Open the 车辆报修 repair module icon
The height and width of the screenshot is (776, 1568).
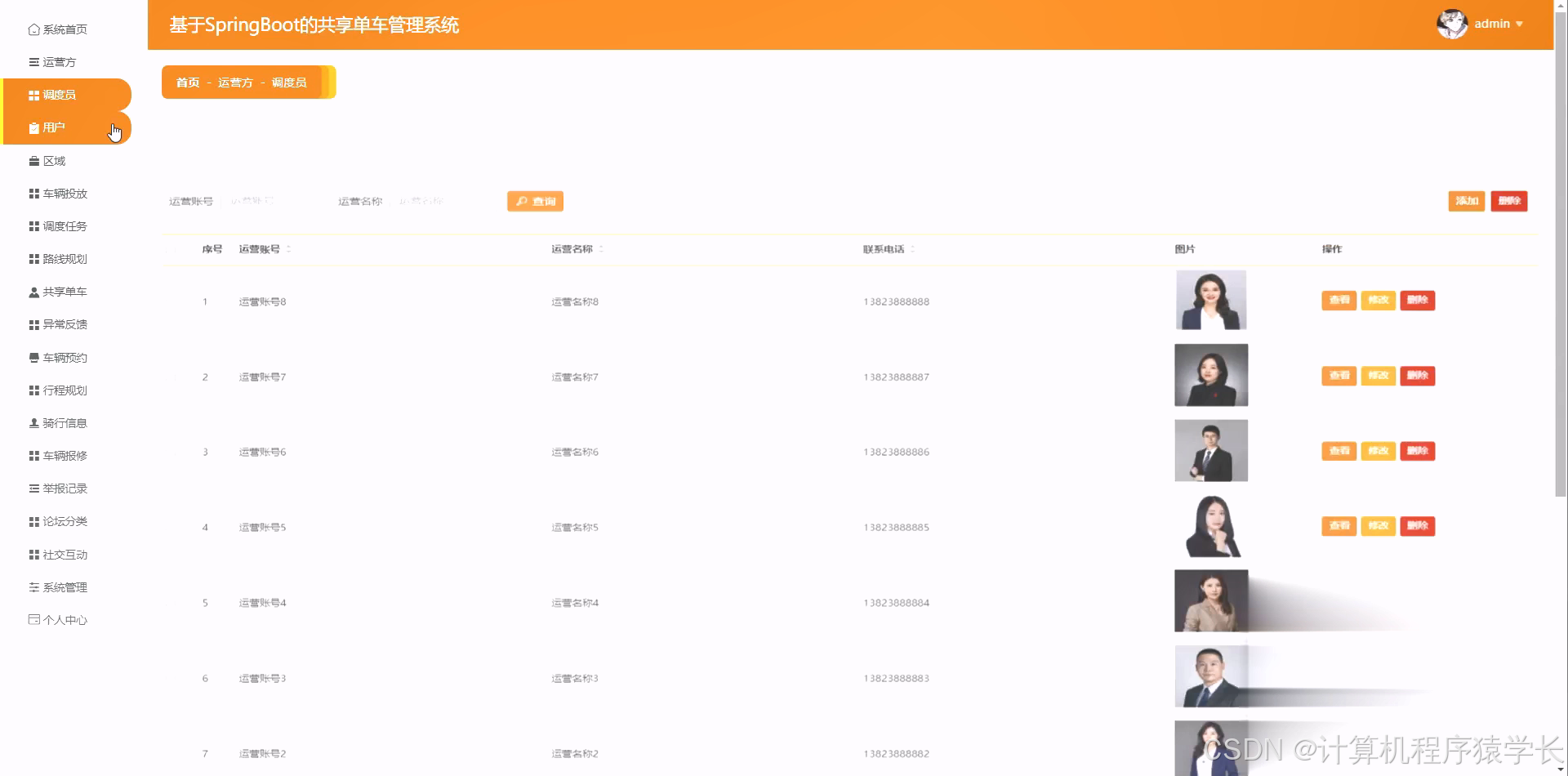pos(33,455)
